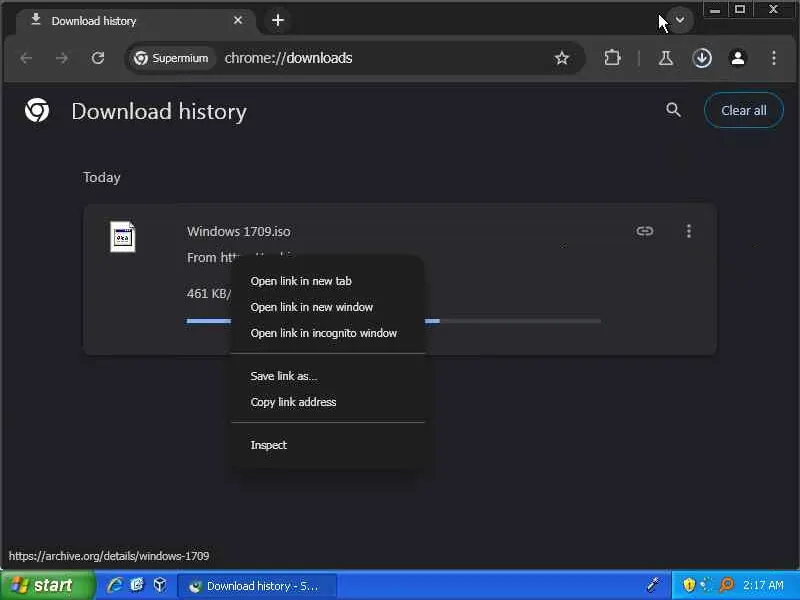Viewport: 800px width, 600px height.
Task: Expand the tab search chevron
Action: pos(680,20)
